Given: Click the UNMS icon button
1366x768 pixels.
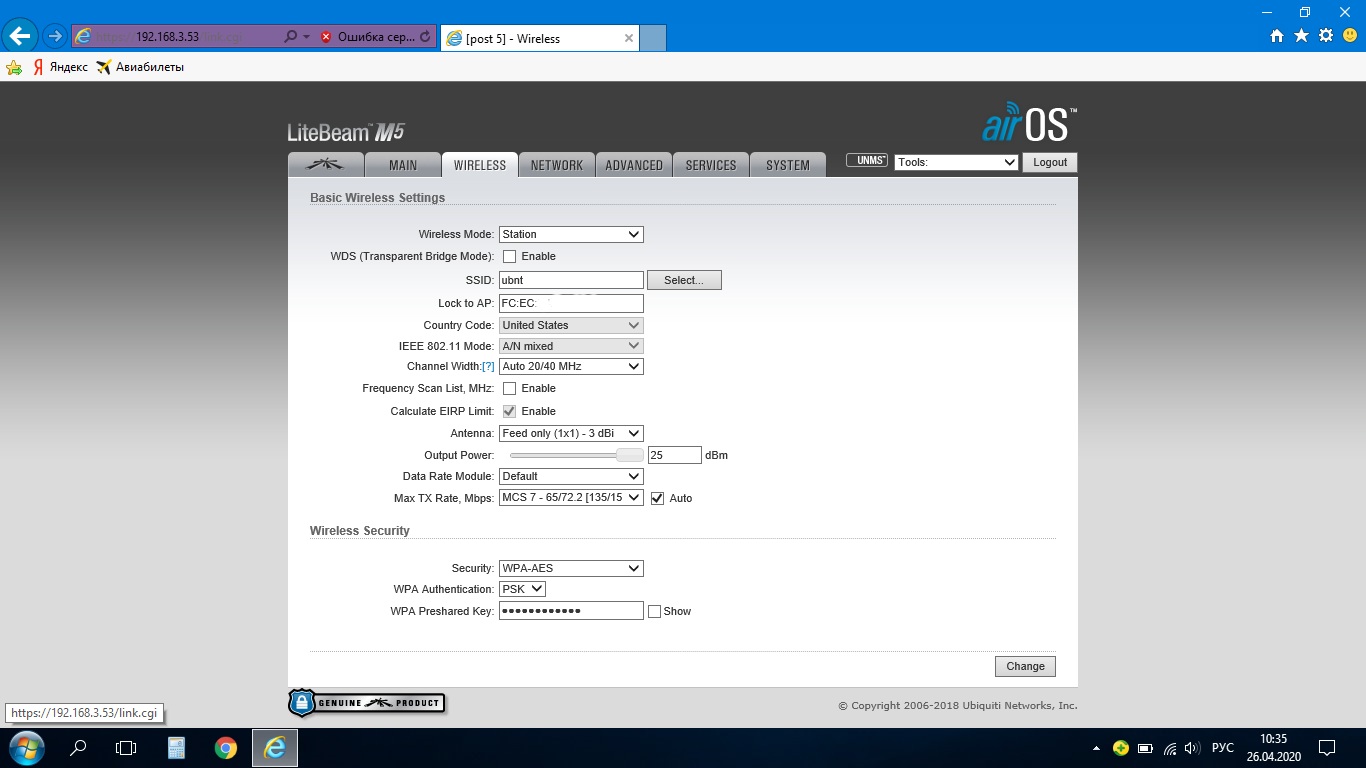Looking at the screenshot, I should pos(867,161).
